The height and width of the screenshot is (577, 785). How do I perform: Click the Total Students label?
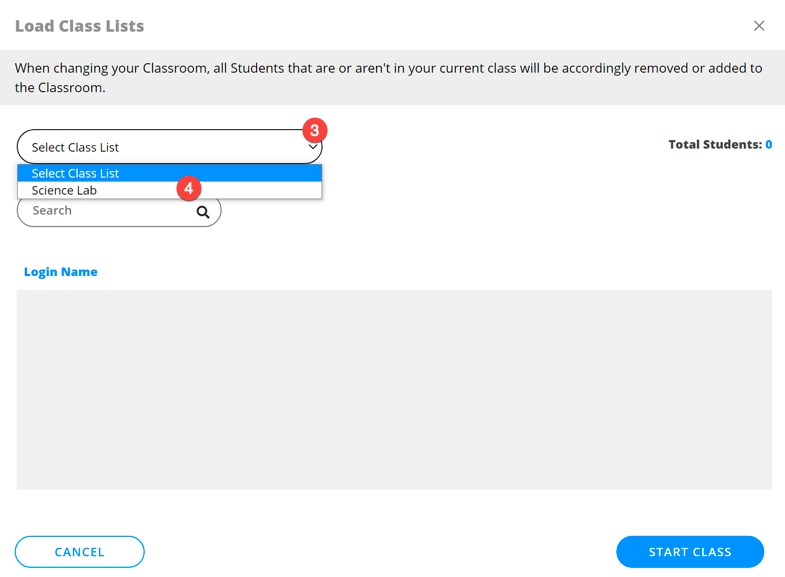click(714, 145)
